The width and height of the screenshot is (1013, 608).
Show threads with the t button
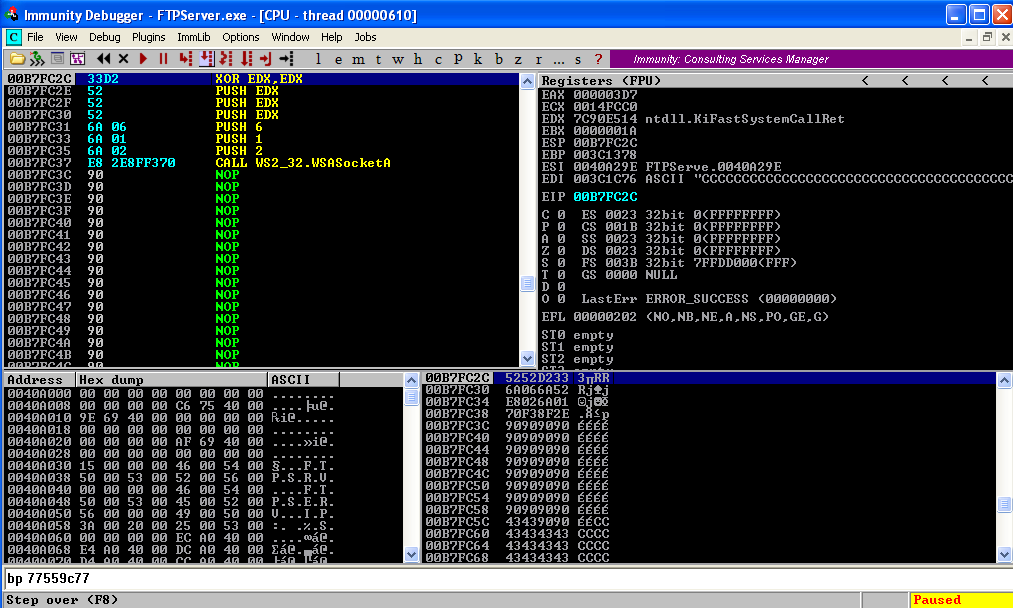[x=378, y=59]
